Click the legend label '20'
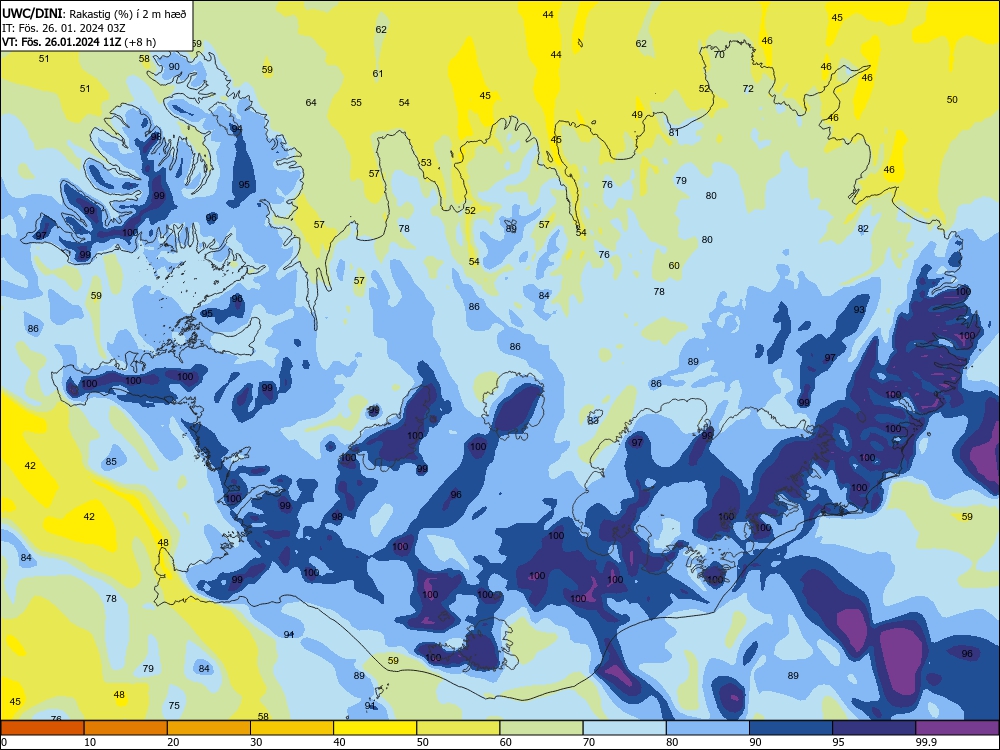Image resolution: width=1000 pixels, height=750 pixels. [173, 742]
